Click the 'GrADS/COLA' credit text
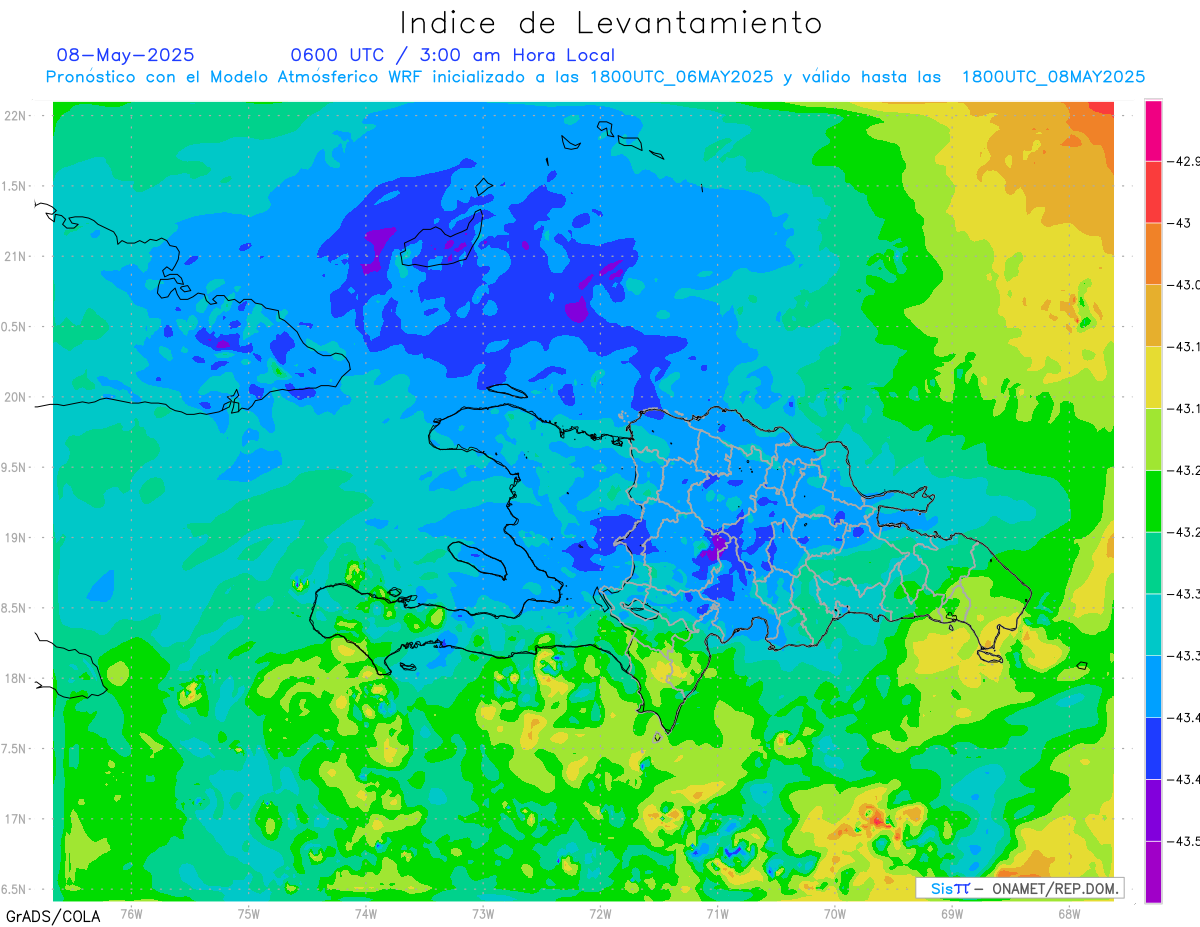The image size is (1200, 927). 53,916
